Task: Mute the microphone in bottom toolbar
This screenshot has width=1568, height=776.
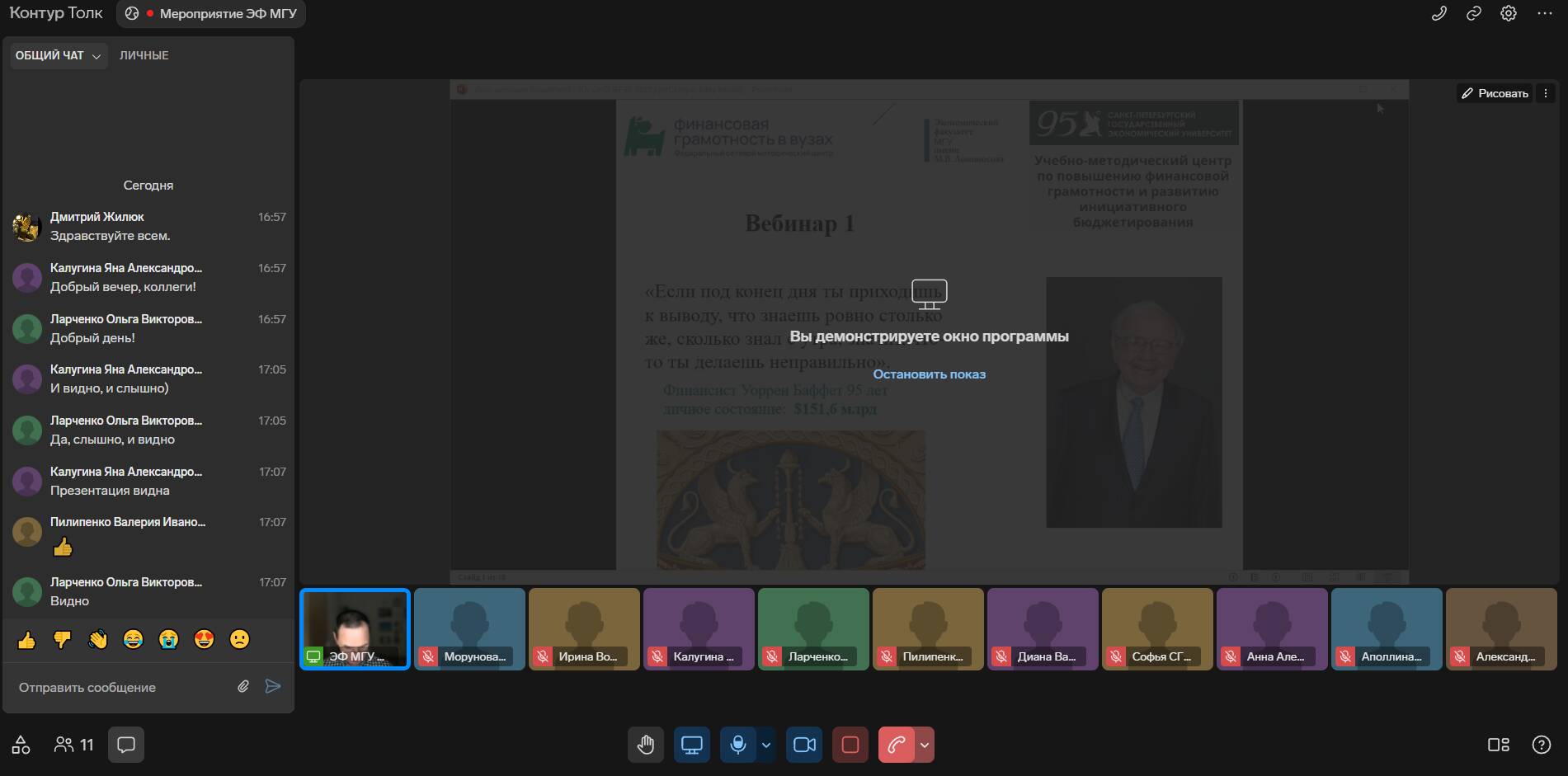Action: (737, 745)
